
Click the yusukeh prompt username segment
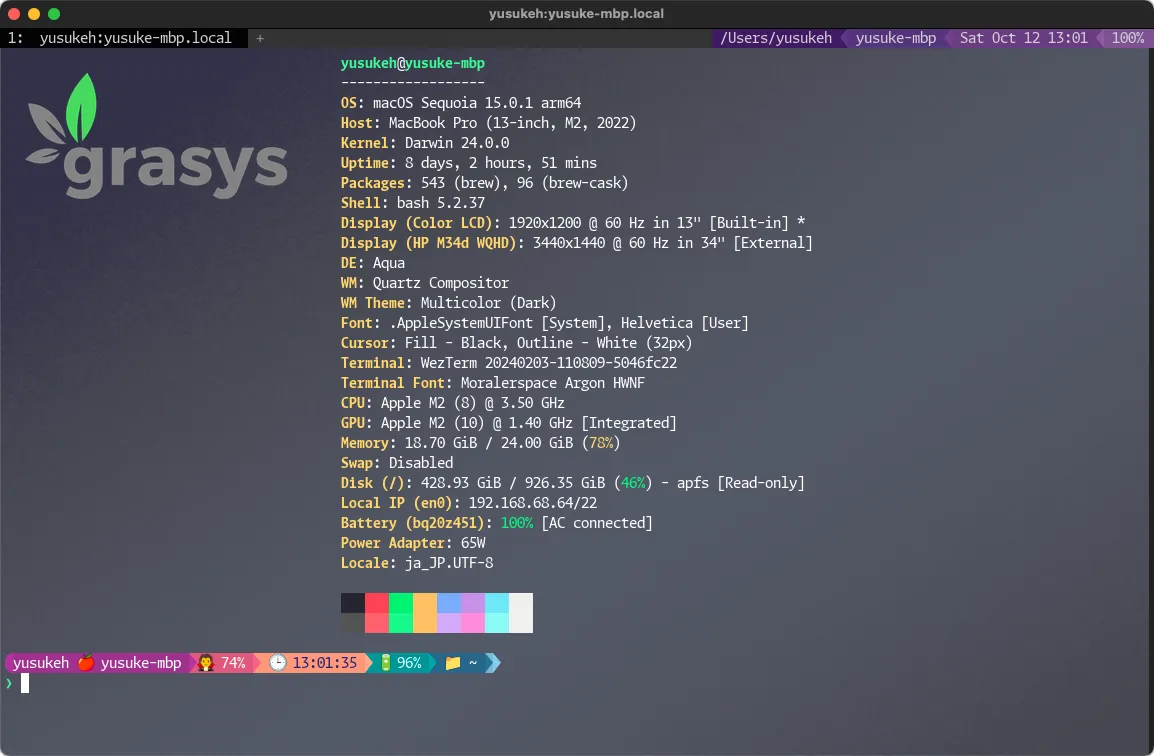click(x=41, y=663)
